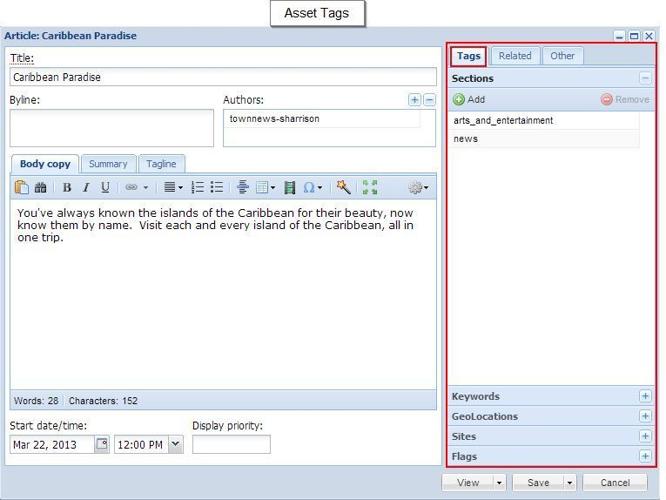Insert a numbered list
The image size is (666, 500).
click(198, 187)
